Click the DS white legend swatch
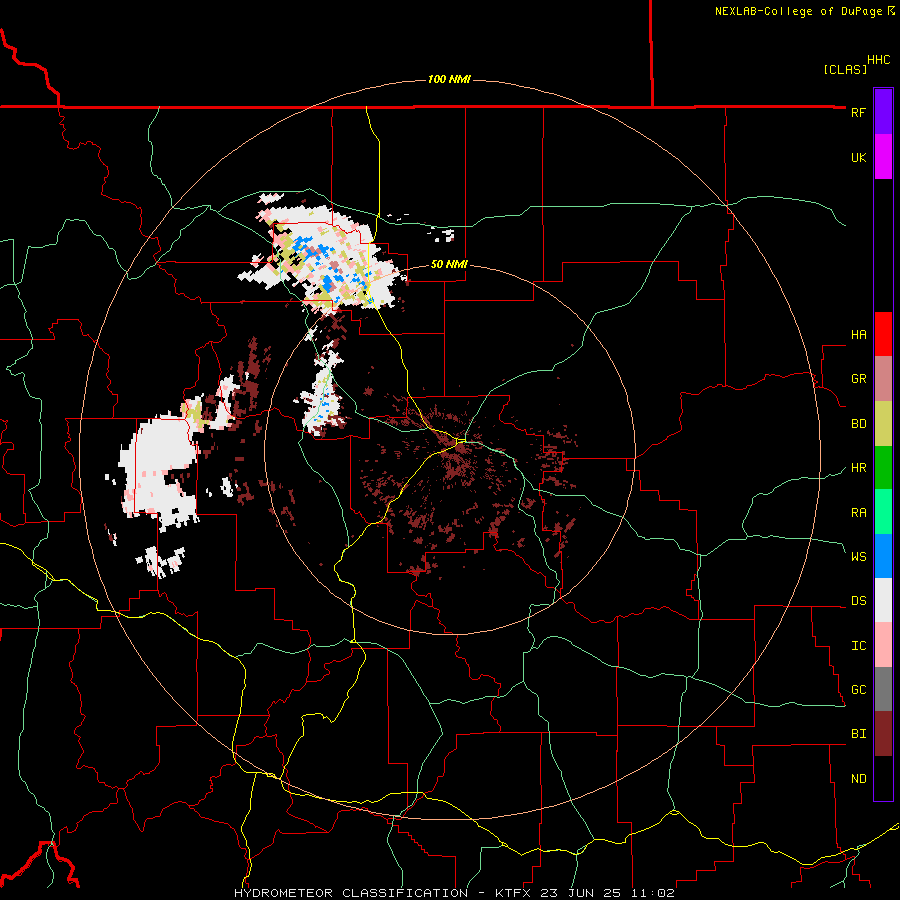Image resolution: width=900 pixels, height=900 pixels. click(x=883, y=600)
